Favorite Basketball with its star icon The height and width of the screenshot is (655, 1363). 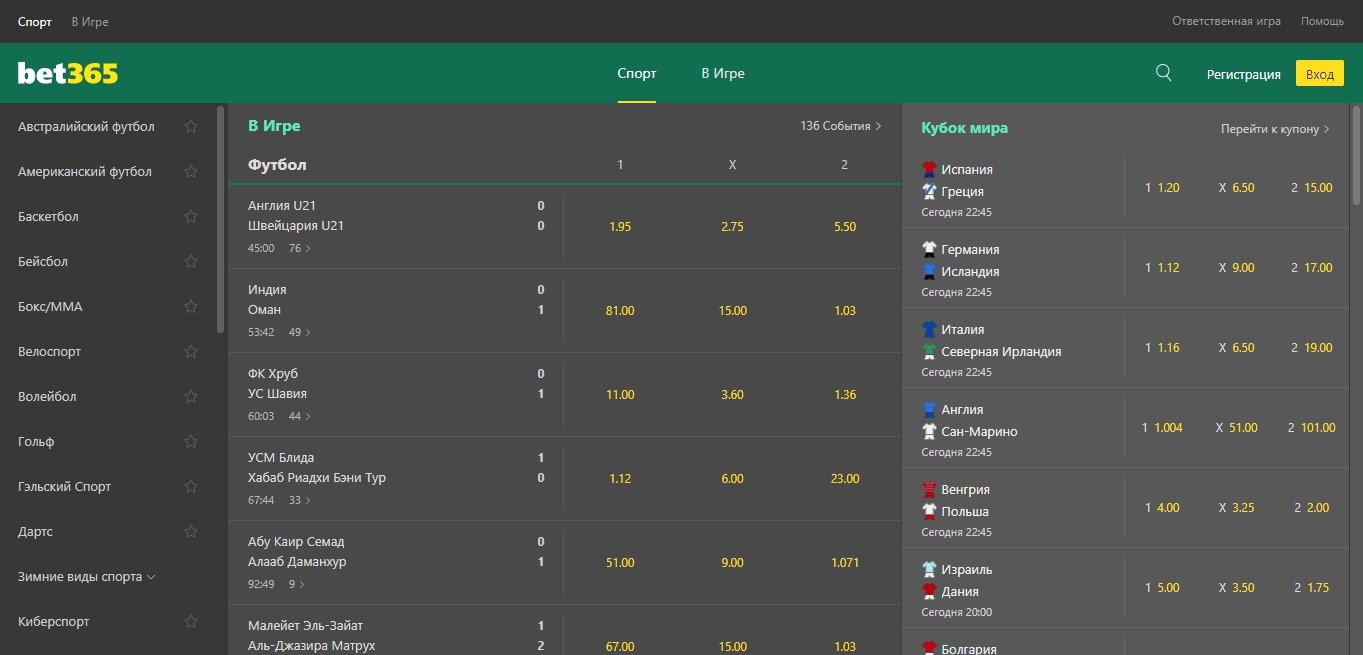tap(191, 217)
